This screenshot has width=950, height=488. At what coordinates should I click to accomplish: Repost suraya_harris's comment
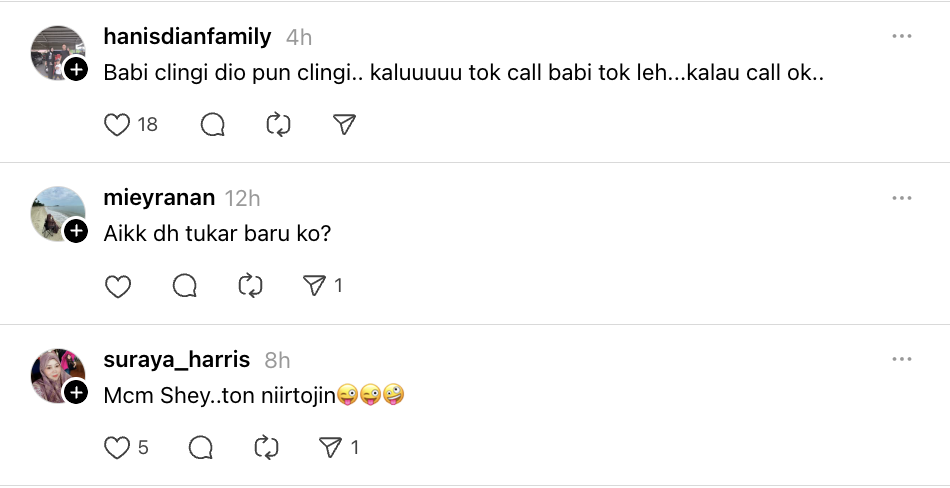[x=266, y=447]
